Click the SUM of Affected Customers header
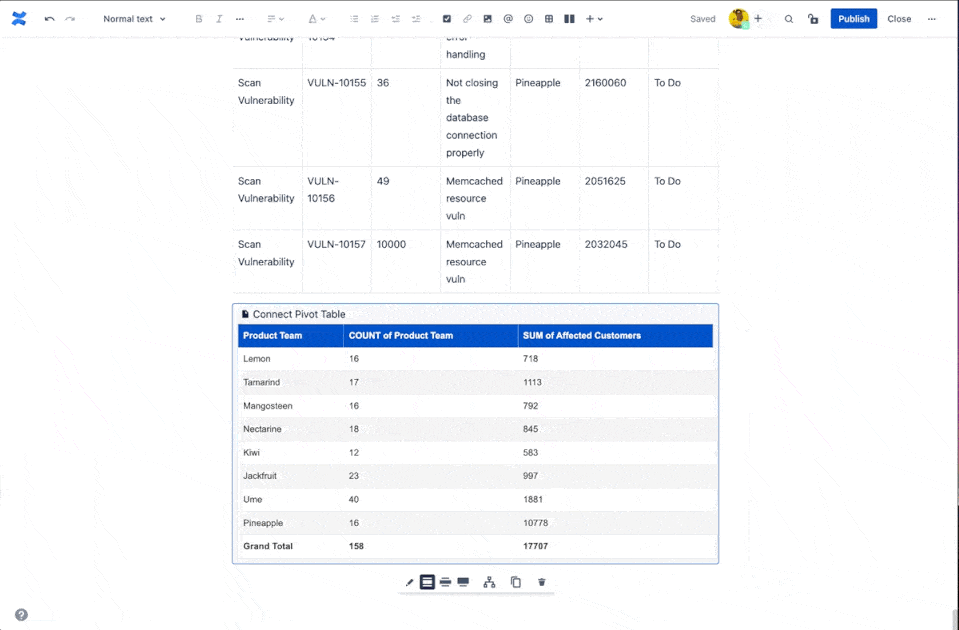The width and height of the screenshot is (959, 630). 615,336
